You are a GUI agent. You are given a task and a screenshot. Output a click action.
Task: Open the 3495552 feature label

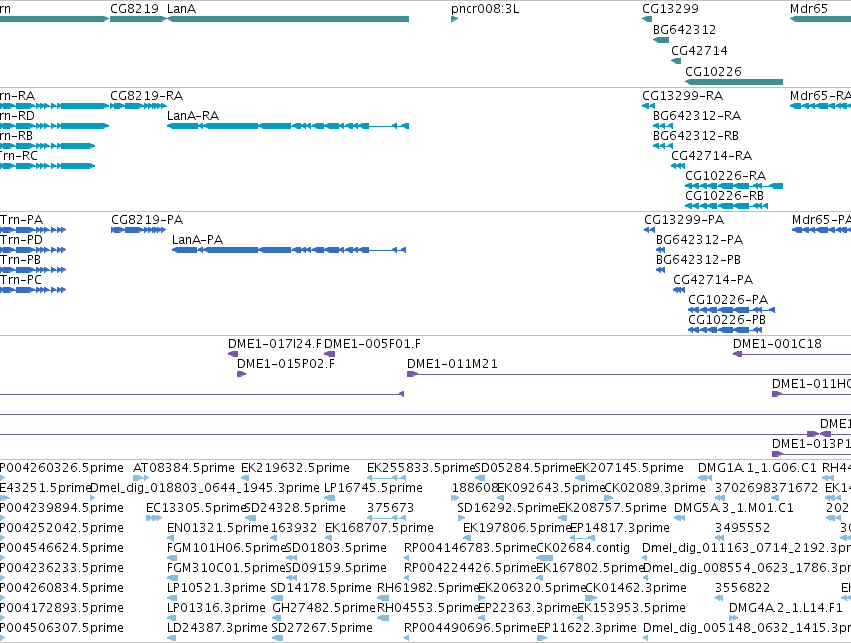click(742, 528)
